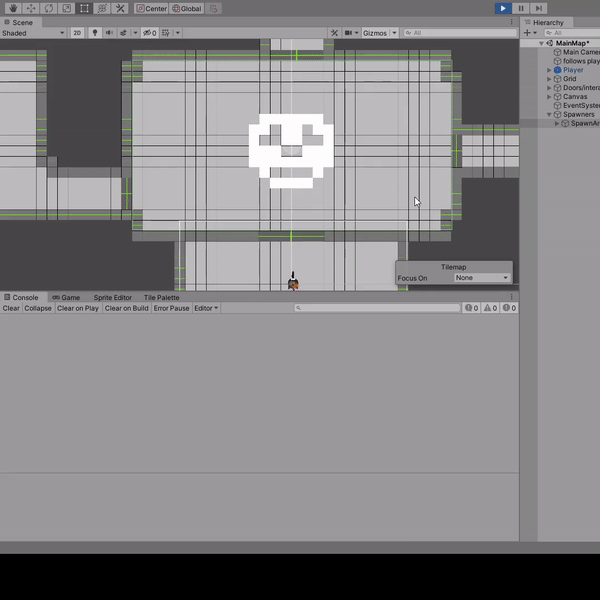Toggle scene grid visibility icon
Viewport: 600px width, 600px height.
[166, 33]
